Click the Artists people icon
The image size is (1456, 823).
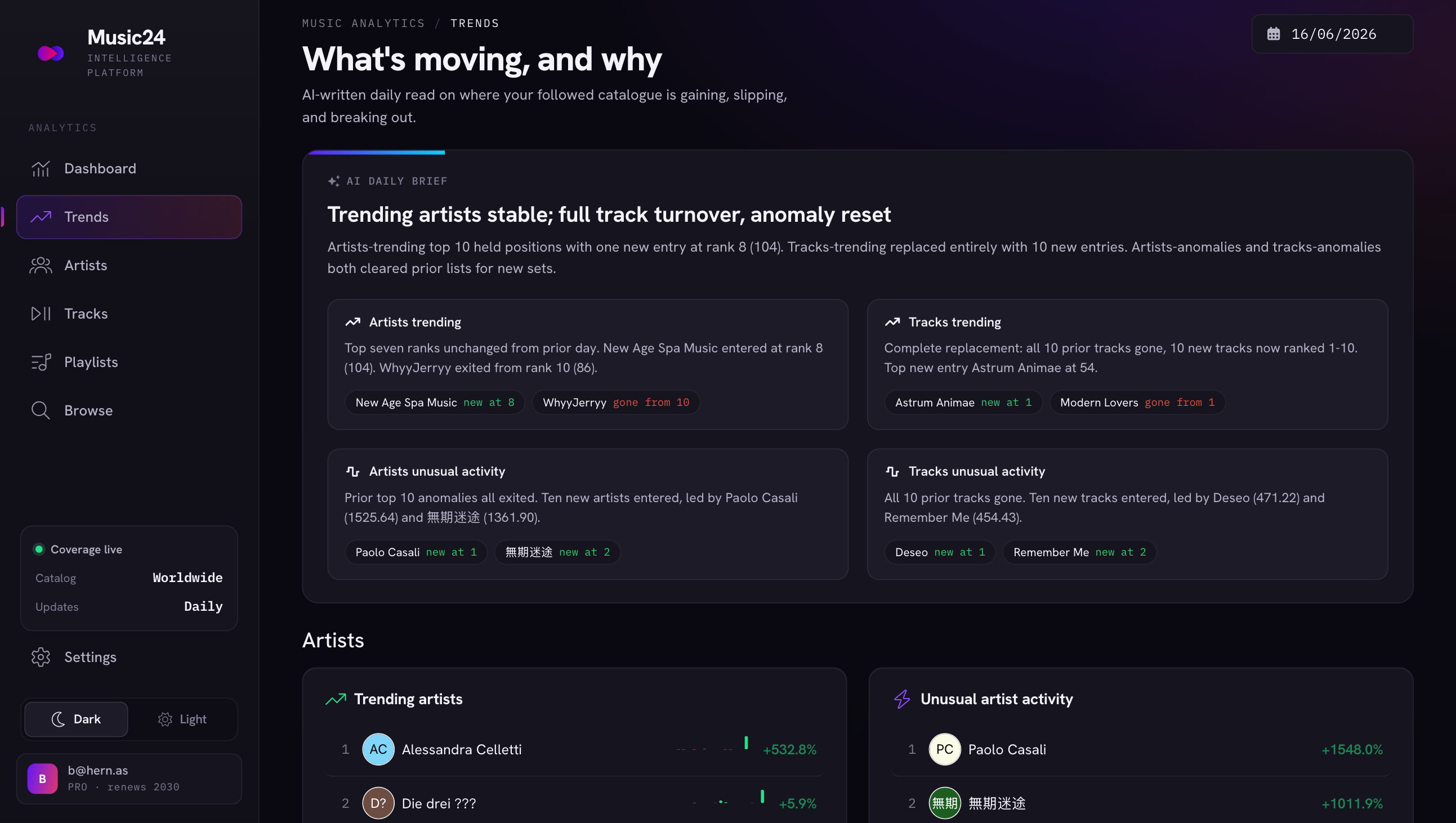41,266
